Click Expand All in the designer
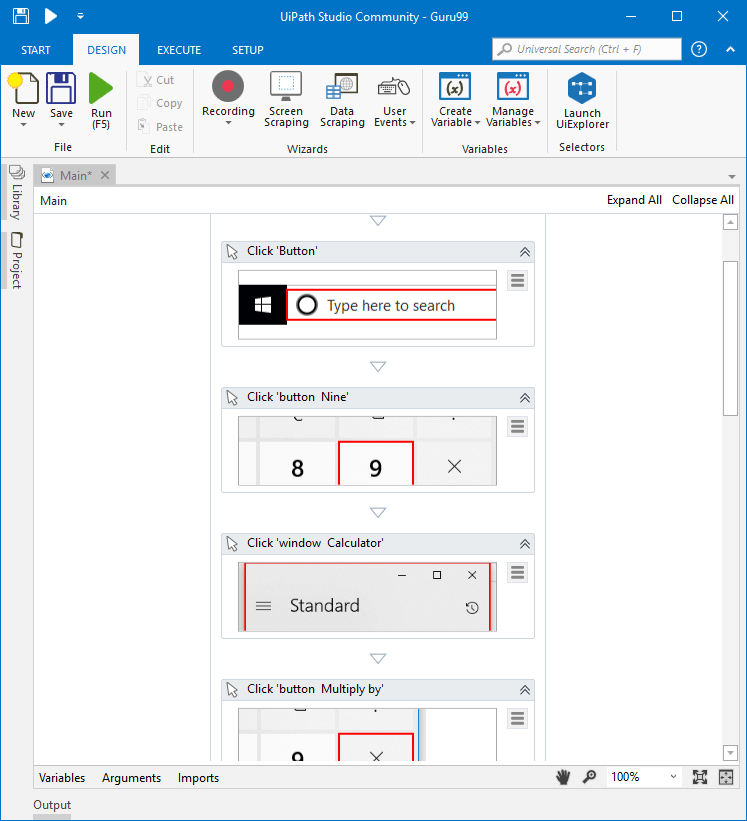 [634, 200]
